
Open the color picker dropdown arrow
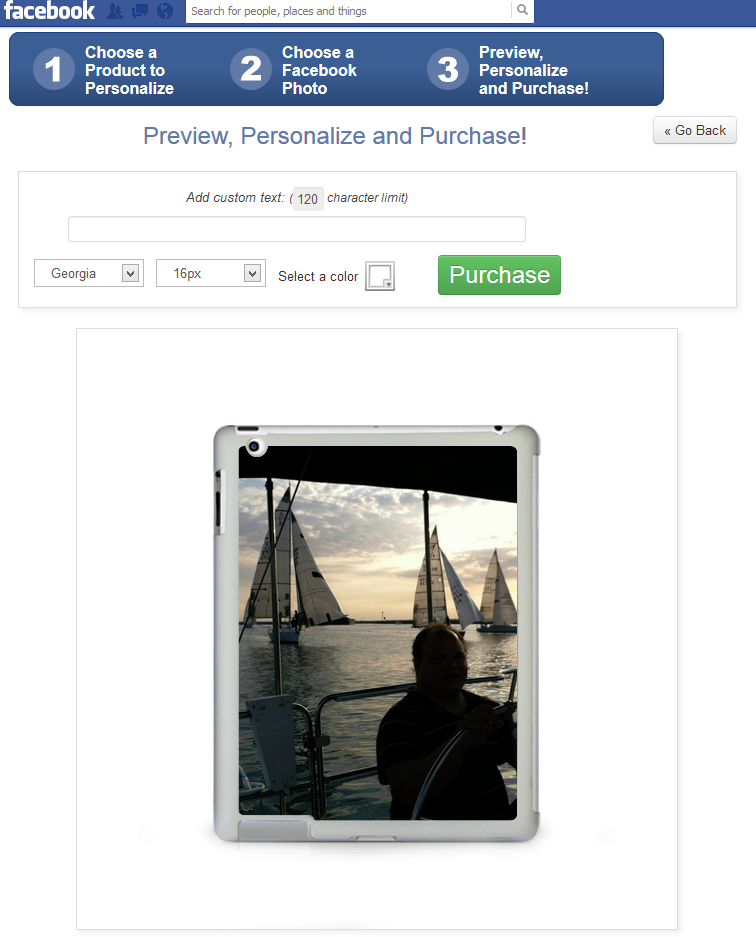click(388, 284)
